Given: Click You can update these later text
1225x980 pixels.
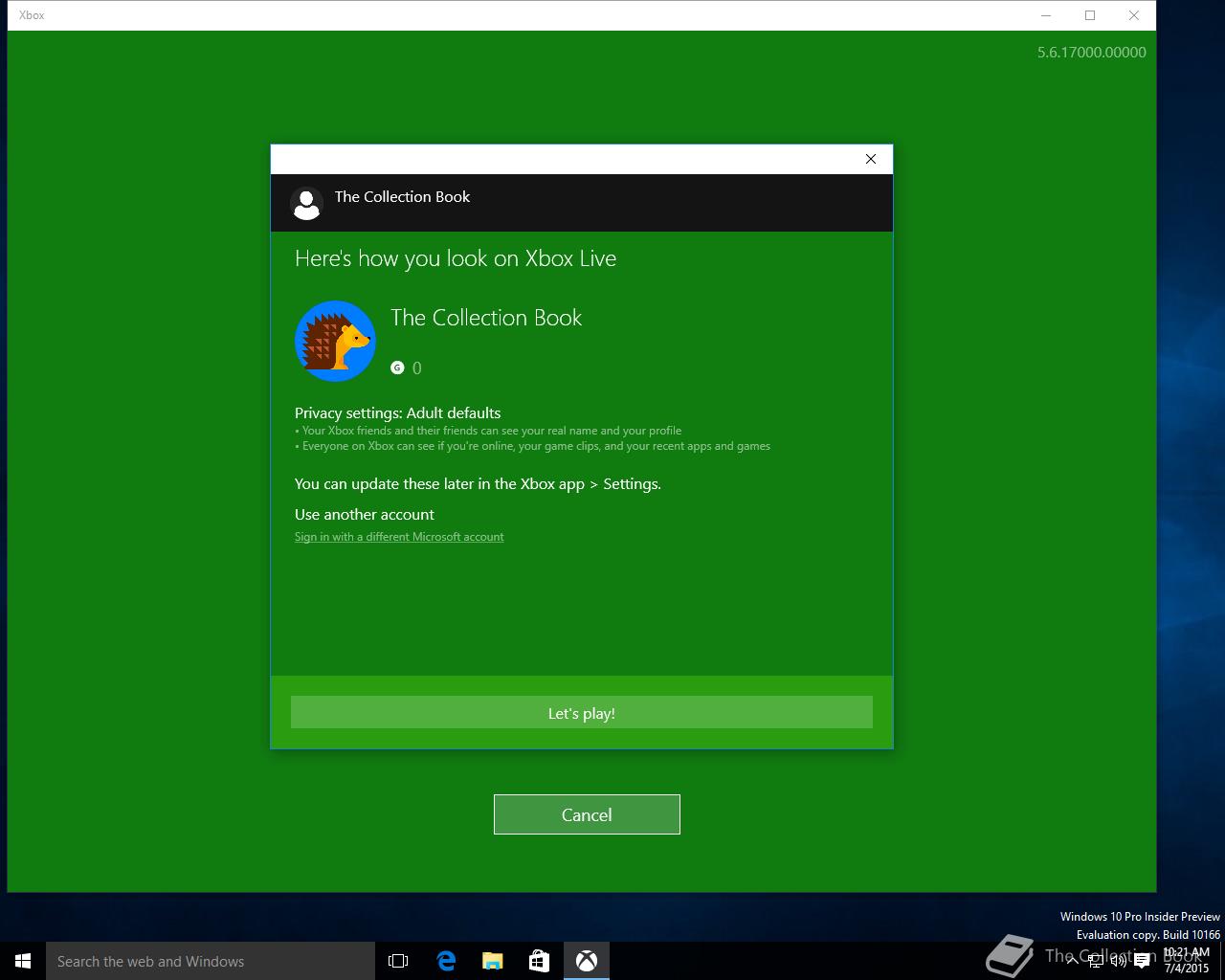Looking at the screenshot, I should pyautogui.click(x=478, y=483).
